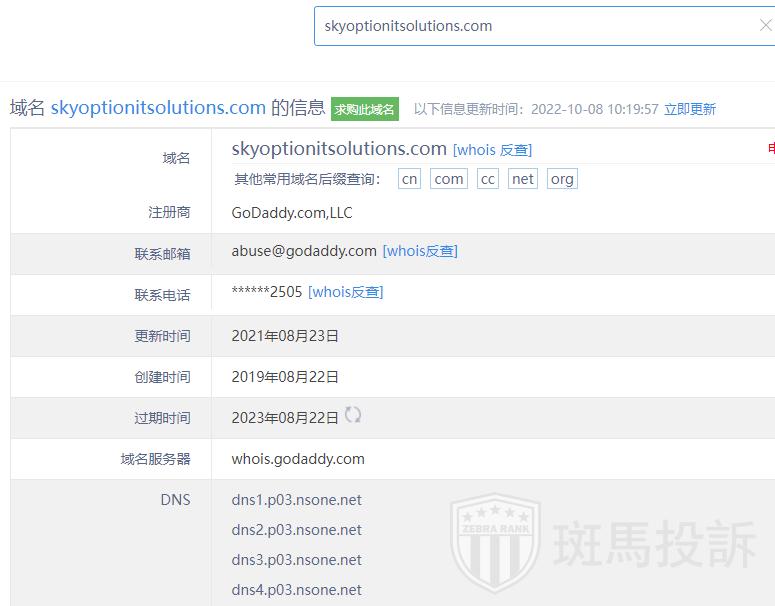Click whois反查 beside abuse@godaddy.com
The width and height of the screenshot is (775, 606).
click(420, 251)
